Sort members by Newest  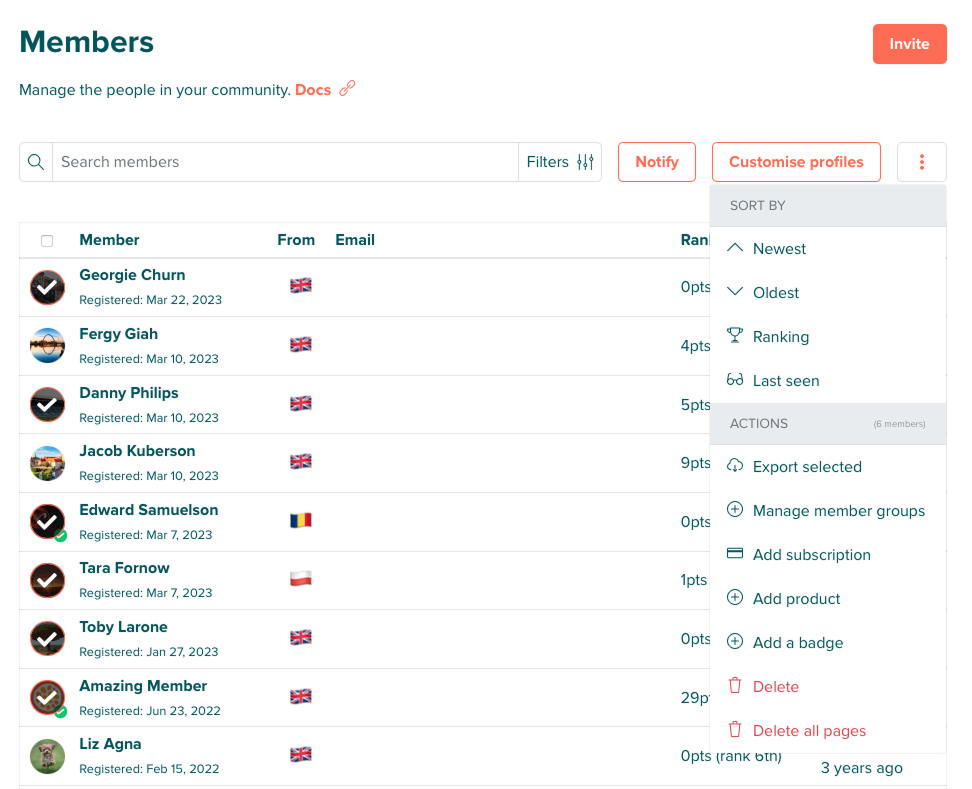(779, 249)
